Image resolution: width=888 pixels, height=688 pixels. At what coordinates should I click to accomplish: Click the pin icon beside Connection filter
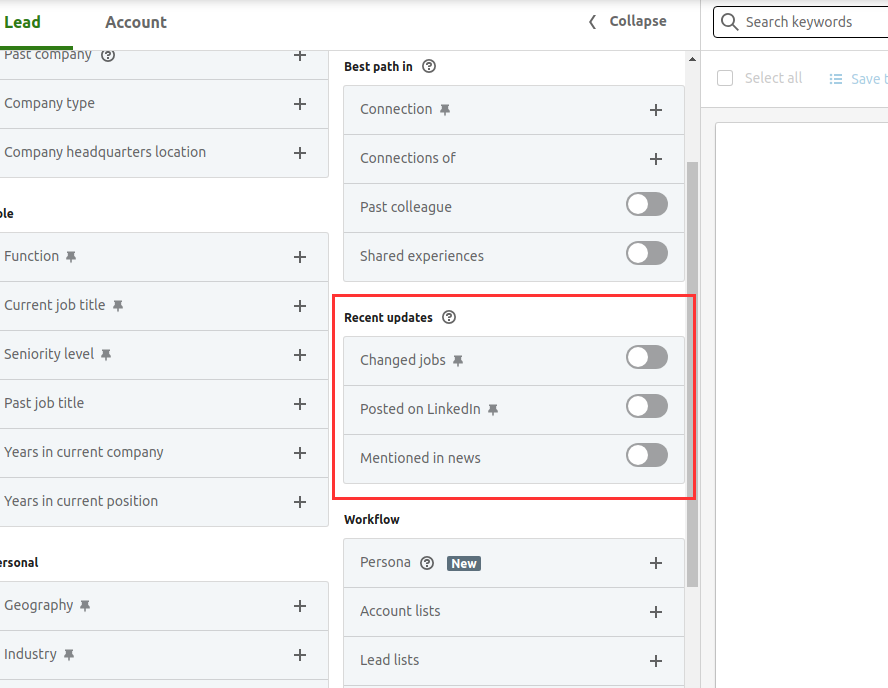click(445, 110)
